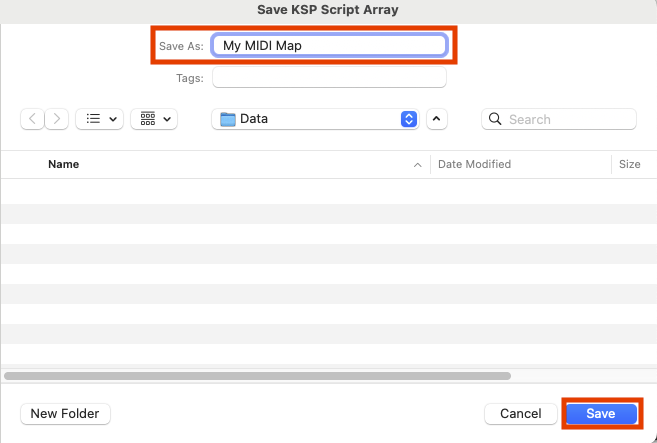Click Save to store My MIDI Map
Screen dimensions: 657x443
(x=600, y=413)
